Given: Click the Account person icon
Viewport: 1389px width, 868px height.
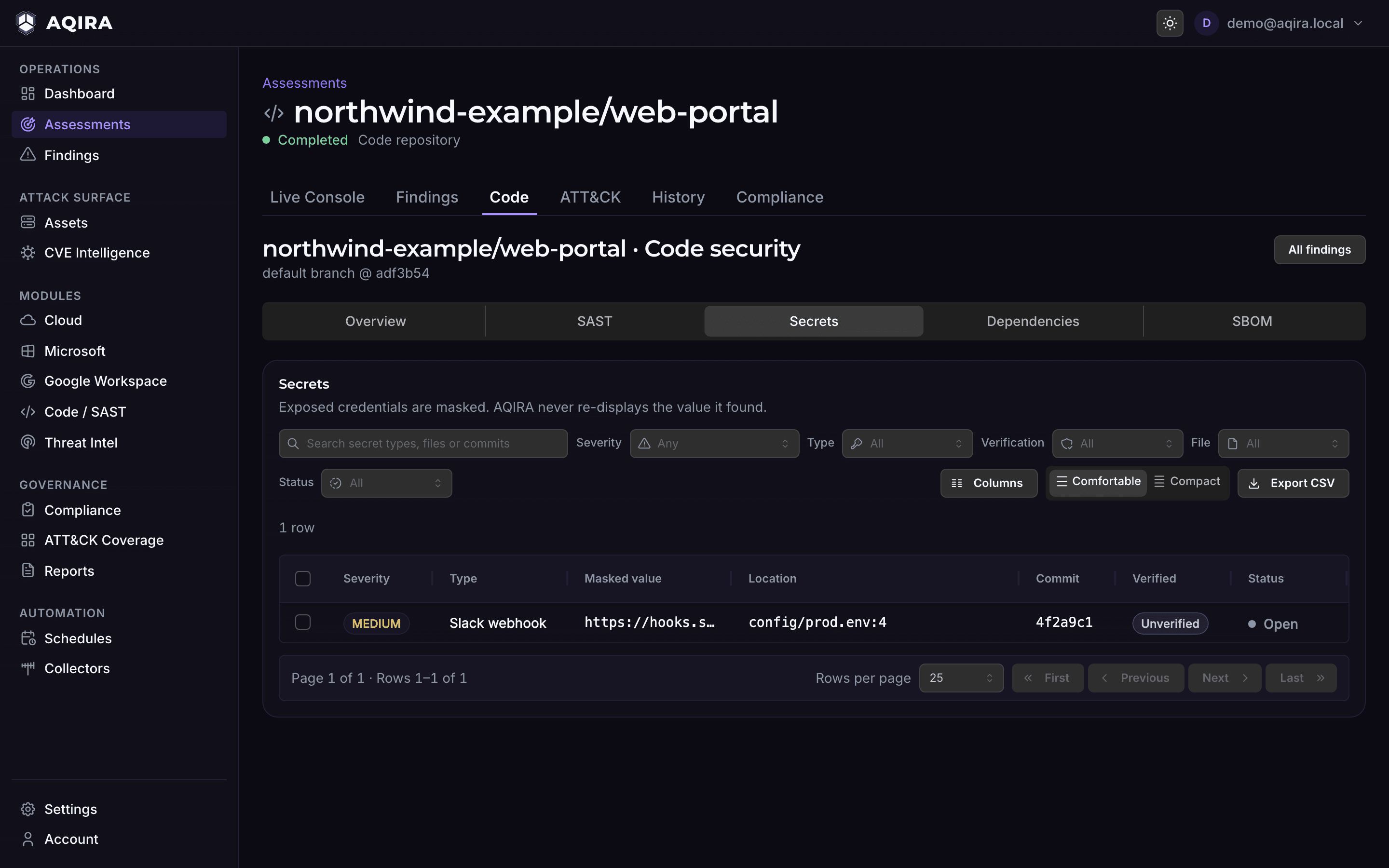Looking at the screenshot, I should coord(27,839).
